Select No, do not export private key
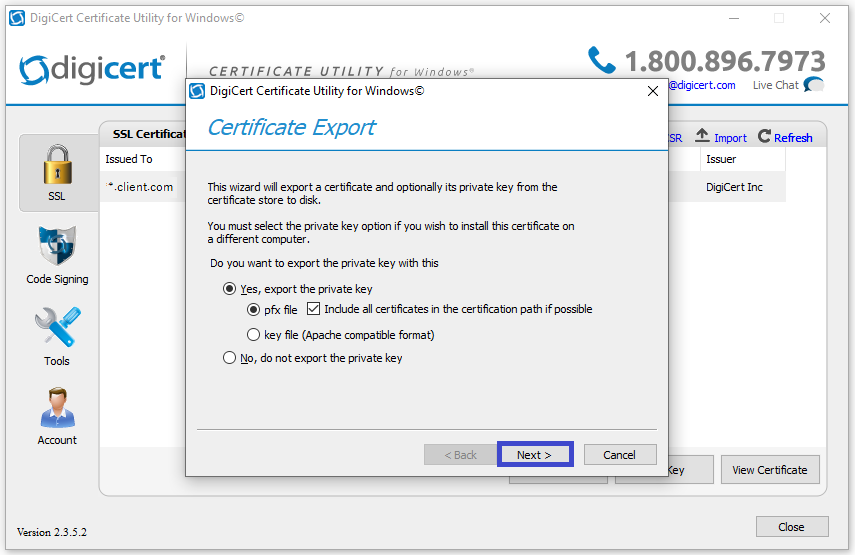Screen dimensions: 855x555 229,358
